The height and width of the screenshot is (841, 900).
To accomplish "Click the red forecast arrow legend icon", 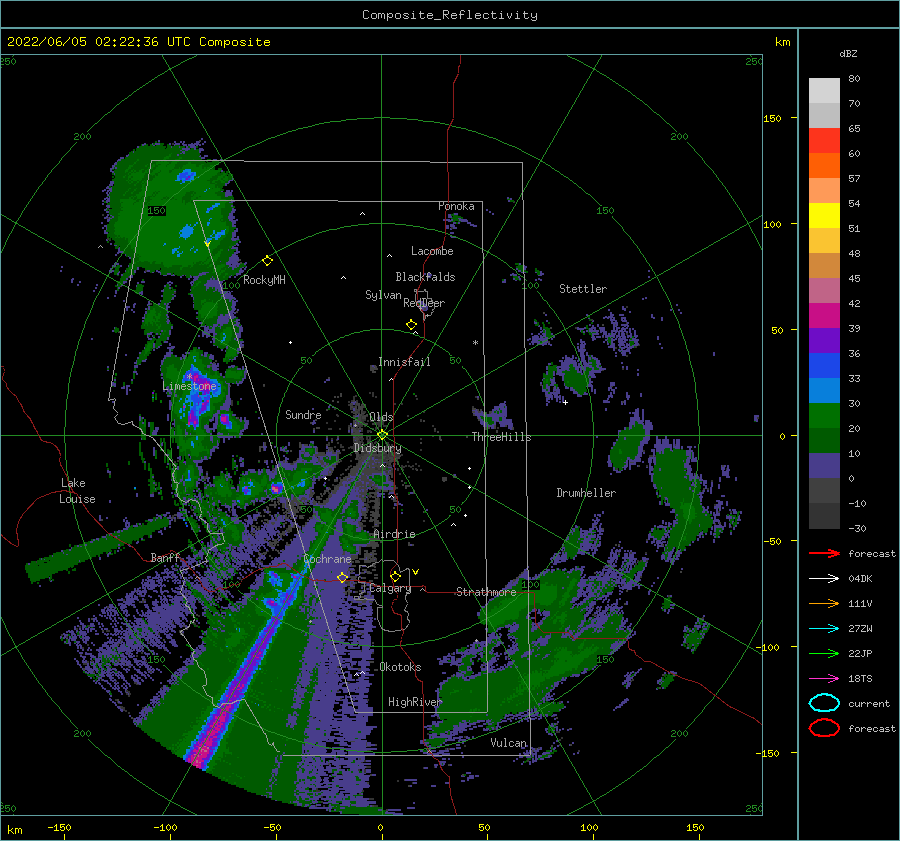I will (x=824, y=553).
